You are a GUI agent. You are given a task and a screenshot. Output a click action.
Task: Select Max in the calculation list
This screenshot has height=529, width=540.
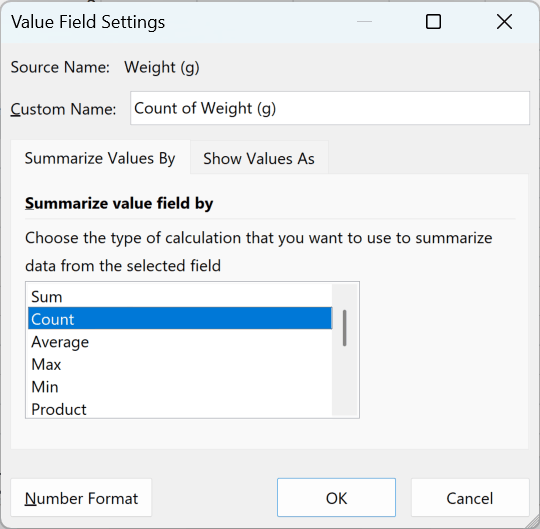click(180, 364)
